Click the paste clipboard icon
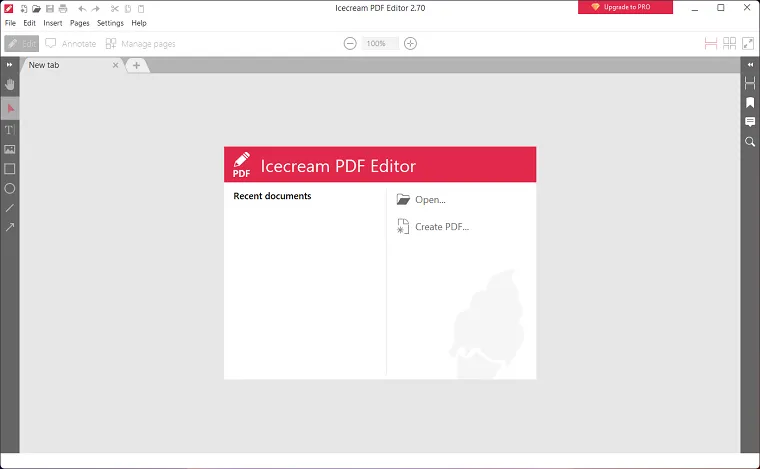 (141, 8)
